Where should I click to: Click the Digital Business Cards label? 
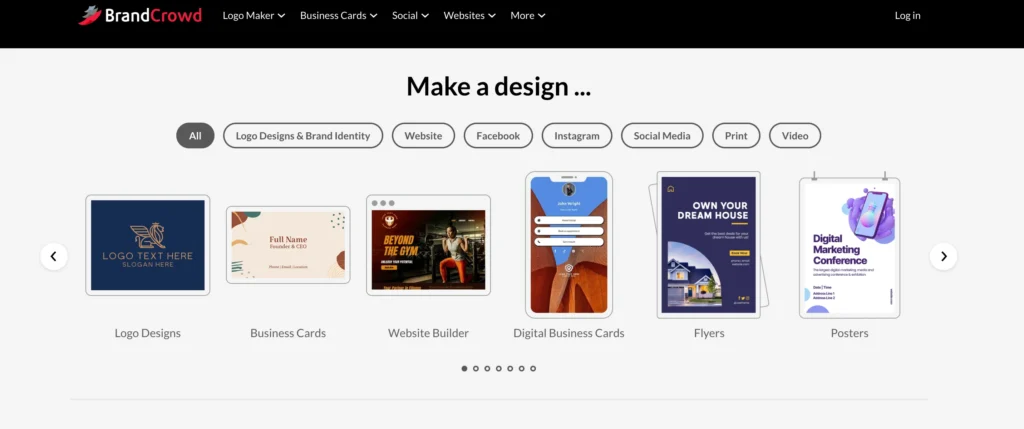[569, 333]
